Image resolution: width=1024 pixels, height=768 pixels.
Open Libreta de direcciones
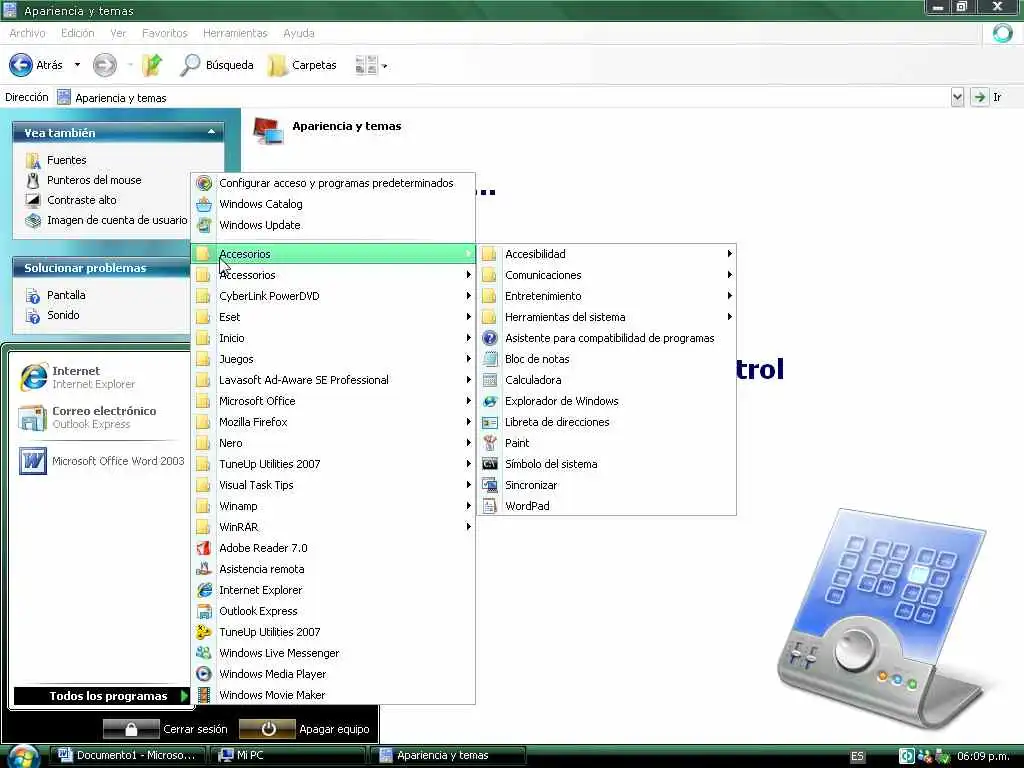pos(607,422)
